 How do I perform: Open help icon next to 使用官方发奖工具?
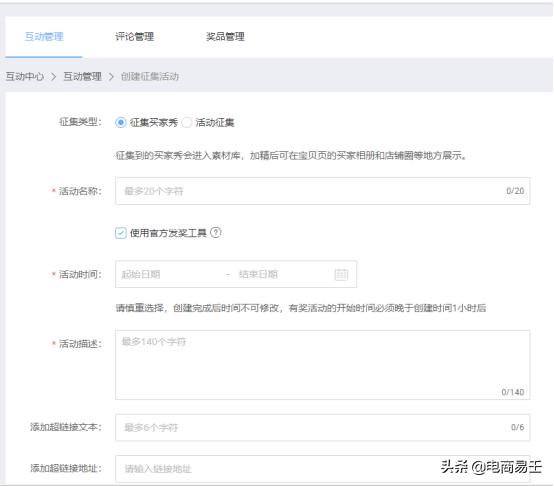point(216,232)
